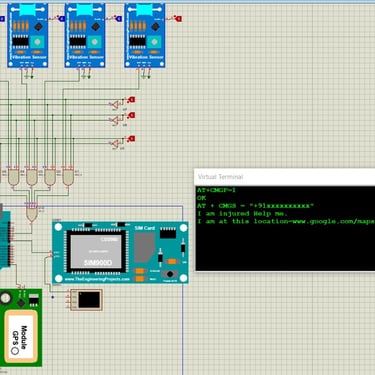
Task: Click the AT+CMGF=1 line in the terminal
Action: coord(216,190)
